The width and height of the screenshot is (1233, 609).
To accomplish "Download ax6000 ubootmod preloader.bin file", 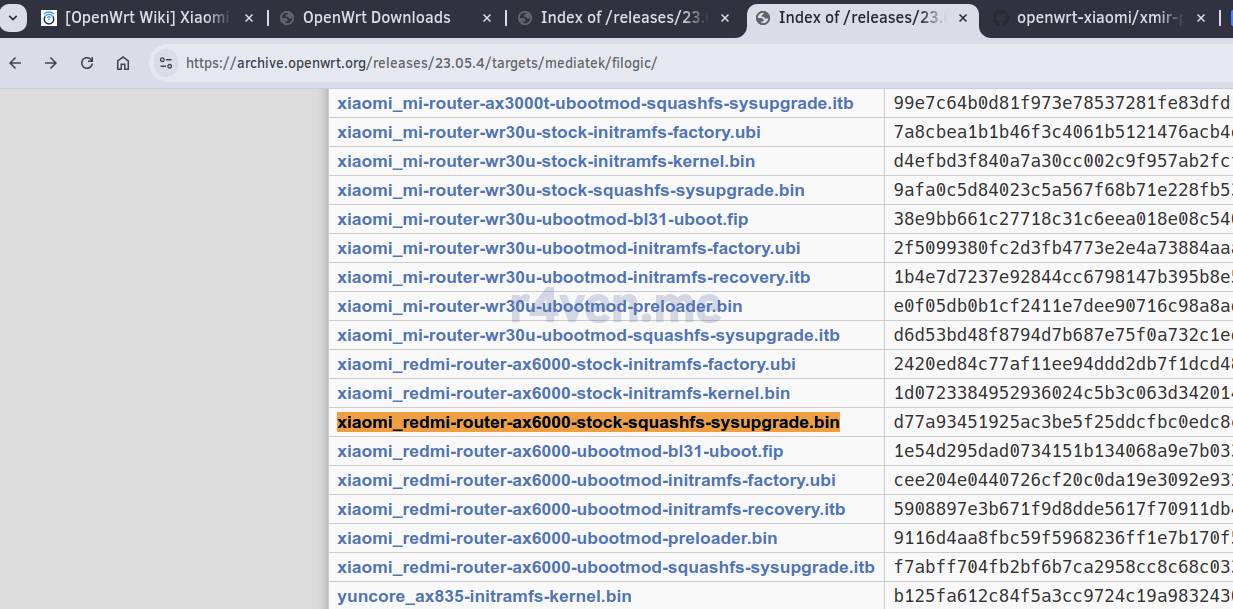I will coord(557,538).
